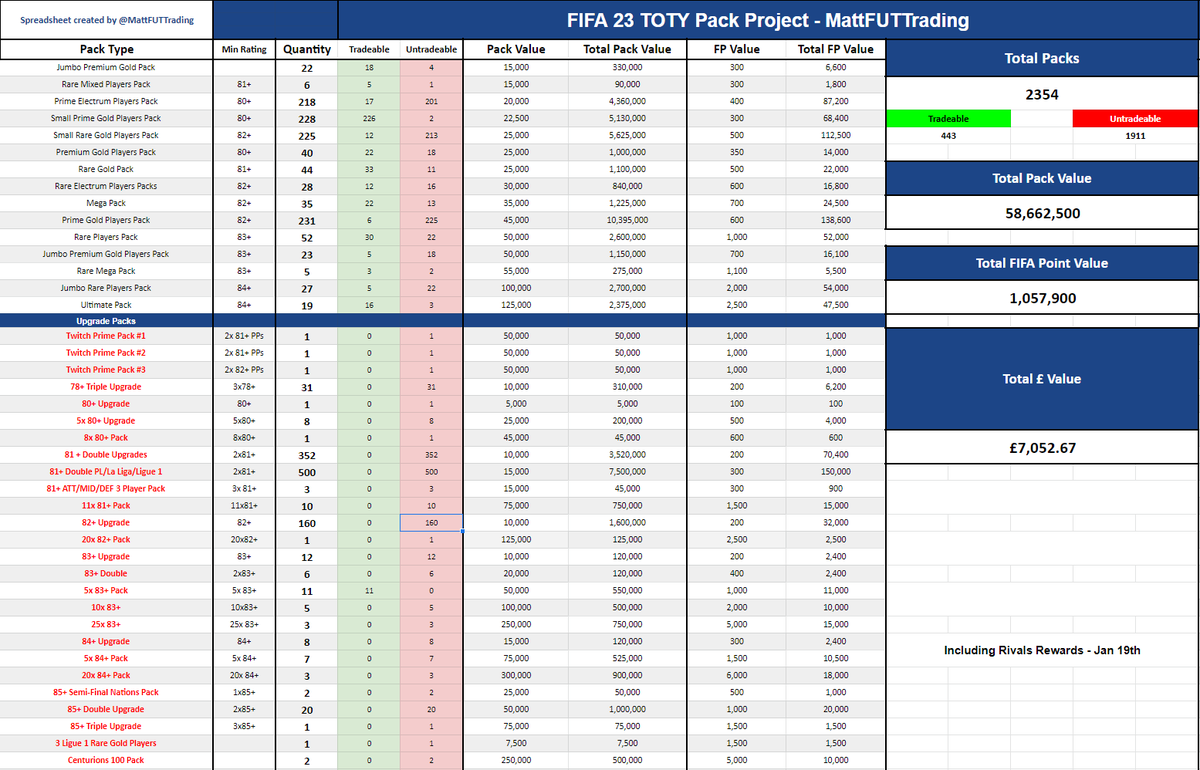Screen dimensions: 1200x770
Task: Click the total packs value 2354
Action: pyautogui.click(x=1042, y=95)
